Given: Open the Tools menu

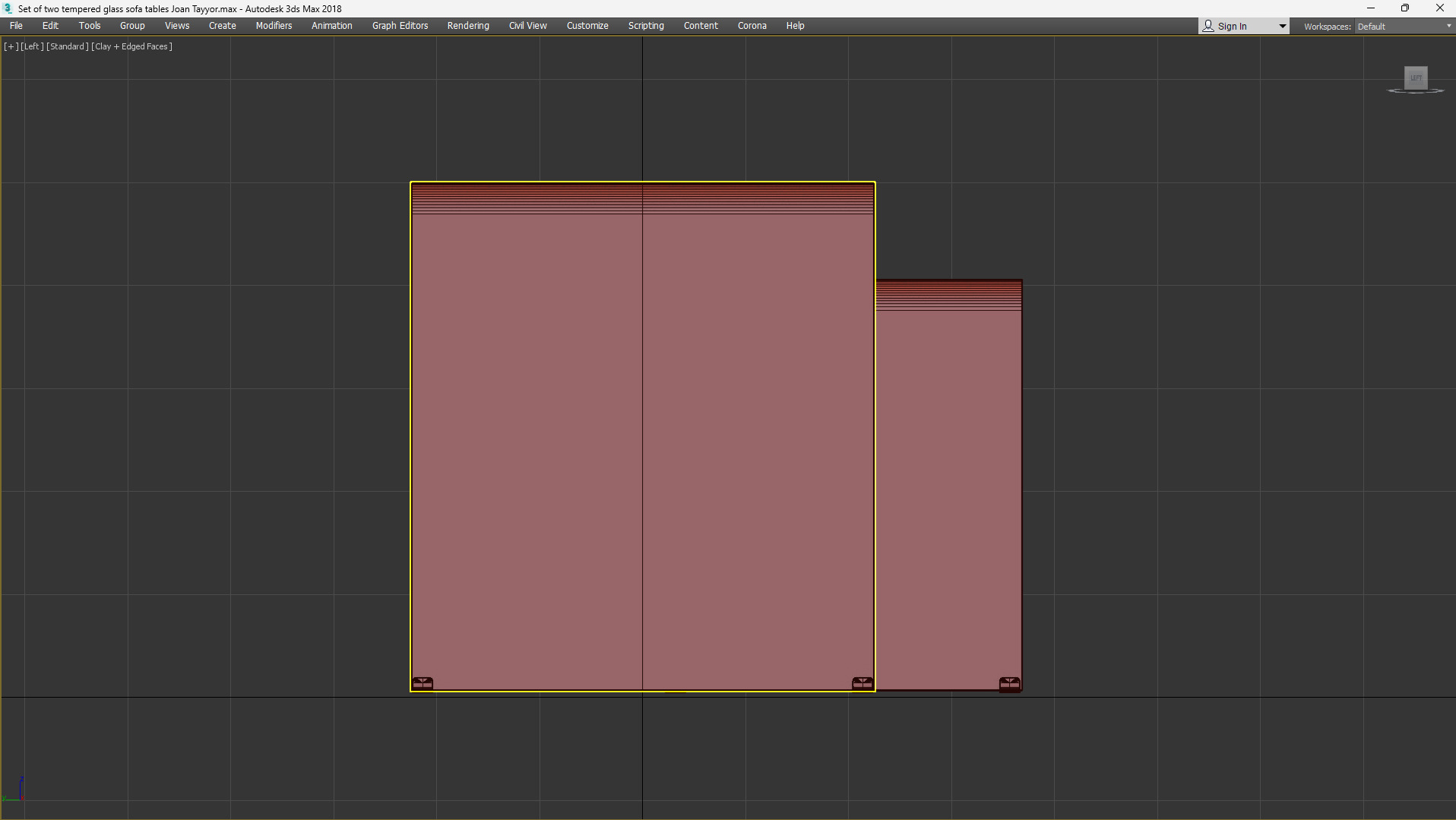Looking at the screenshot, I should [90, 26].
